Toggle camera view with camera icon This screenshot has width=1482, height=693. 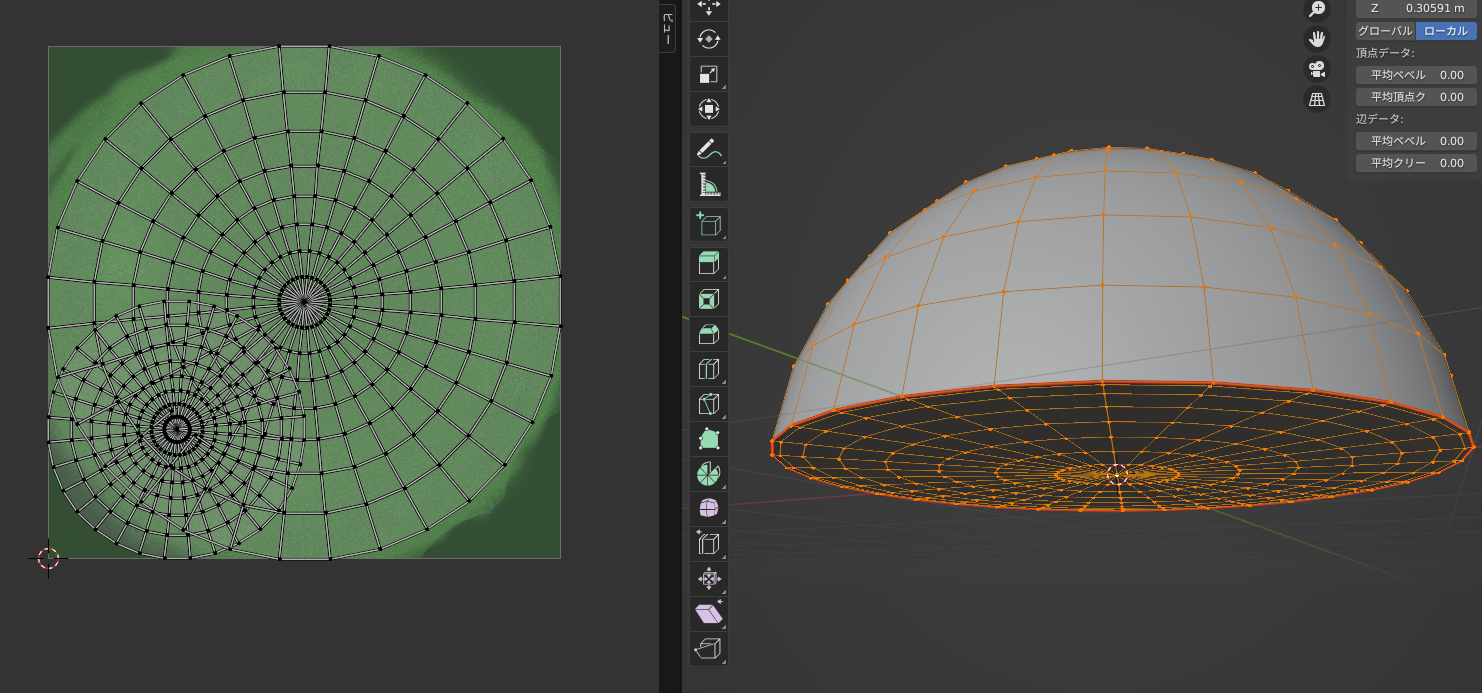coord(1317,69)
